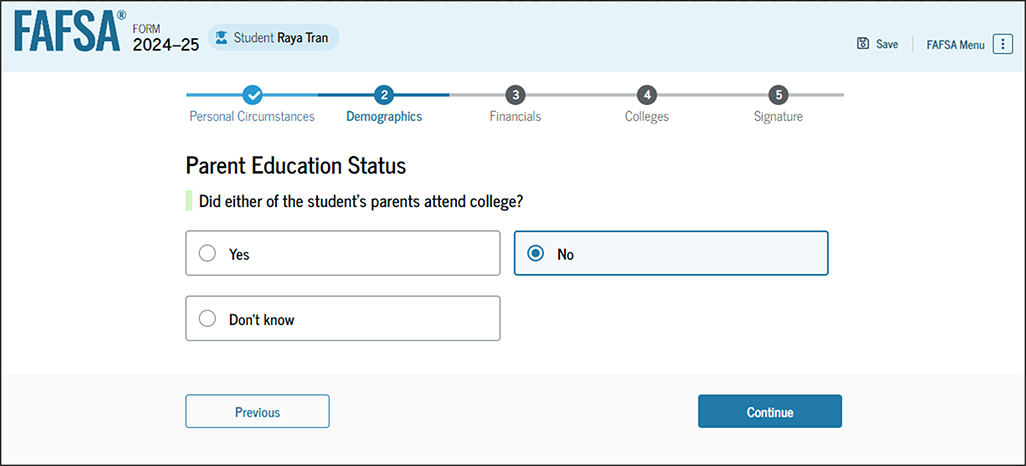The height and width of the screenshot is (466, 1026).
Task: Click step 5 Signature circle
Action: [x=778, y=95]
